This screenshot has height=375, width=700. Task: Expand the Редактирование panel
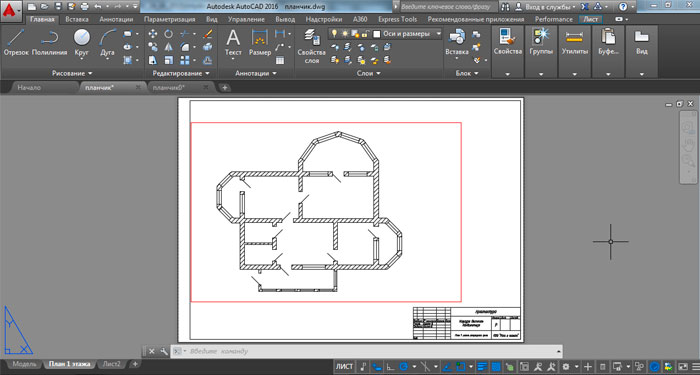pyautogui.click(x=180, y=73)
